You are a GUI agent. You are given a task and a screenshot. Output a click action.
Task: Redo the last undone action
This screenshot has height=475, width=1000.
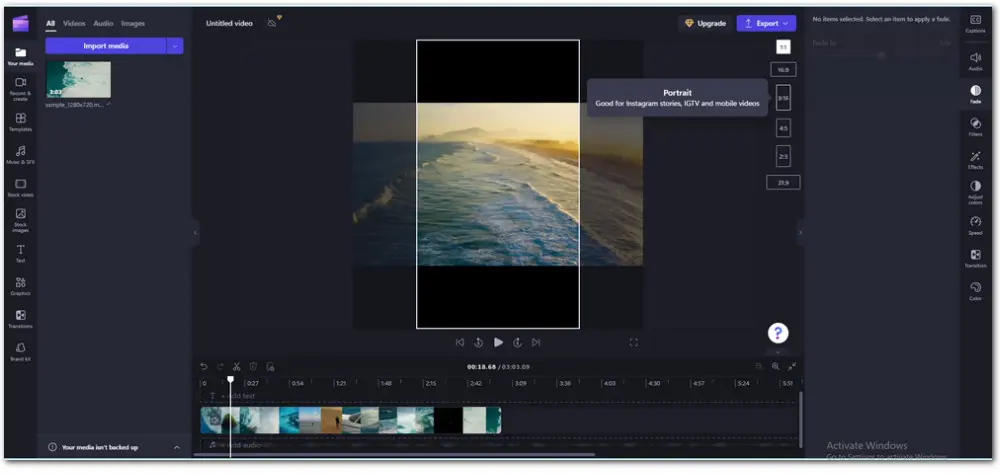pos(220,367)
